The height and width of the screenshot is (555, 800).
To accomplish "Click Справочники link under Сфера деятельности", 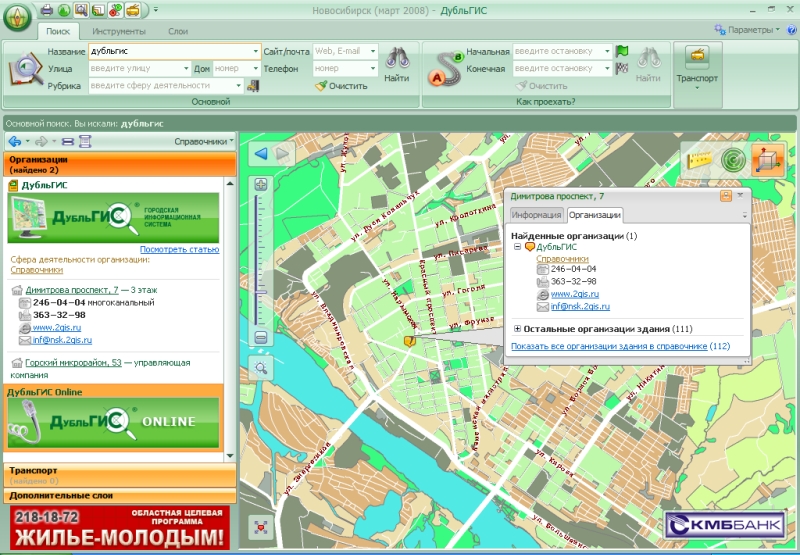I will tap(37, 270).
